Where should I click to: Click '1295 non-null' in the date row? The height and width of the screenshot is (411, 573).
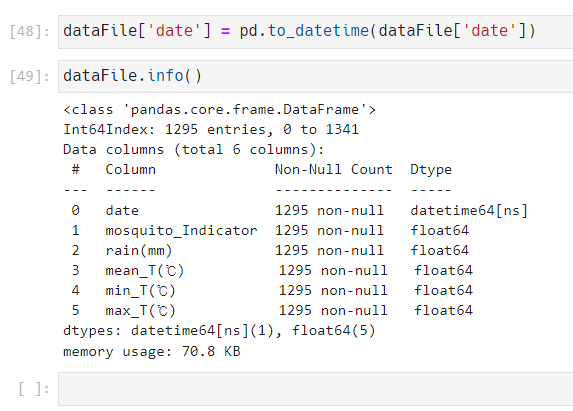click(329, 210)
